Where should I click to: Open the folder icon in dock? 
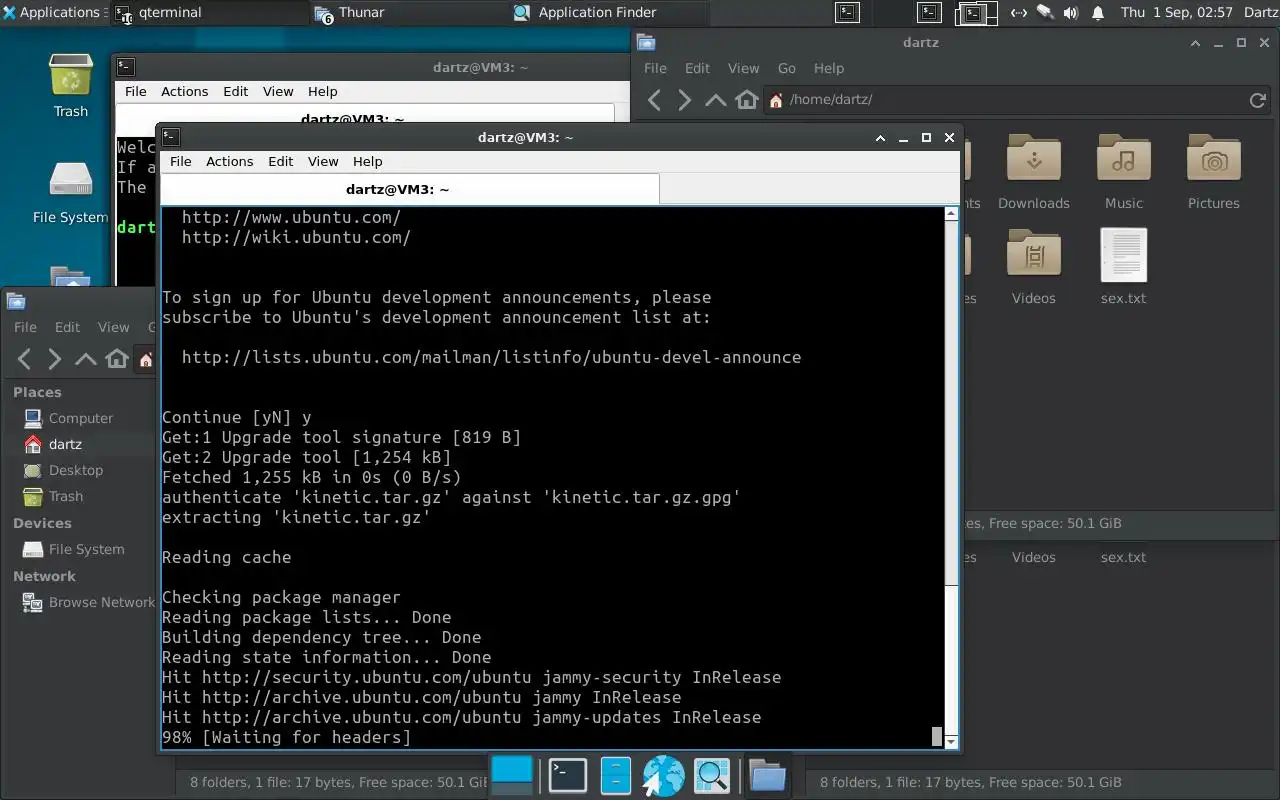tap(767, 775)
